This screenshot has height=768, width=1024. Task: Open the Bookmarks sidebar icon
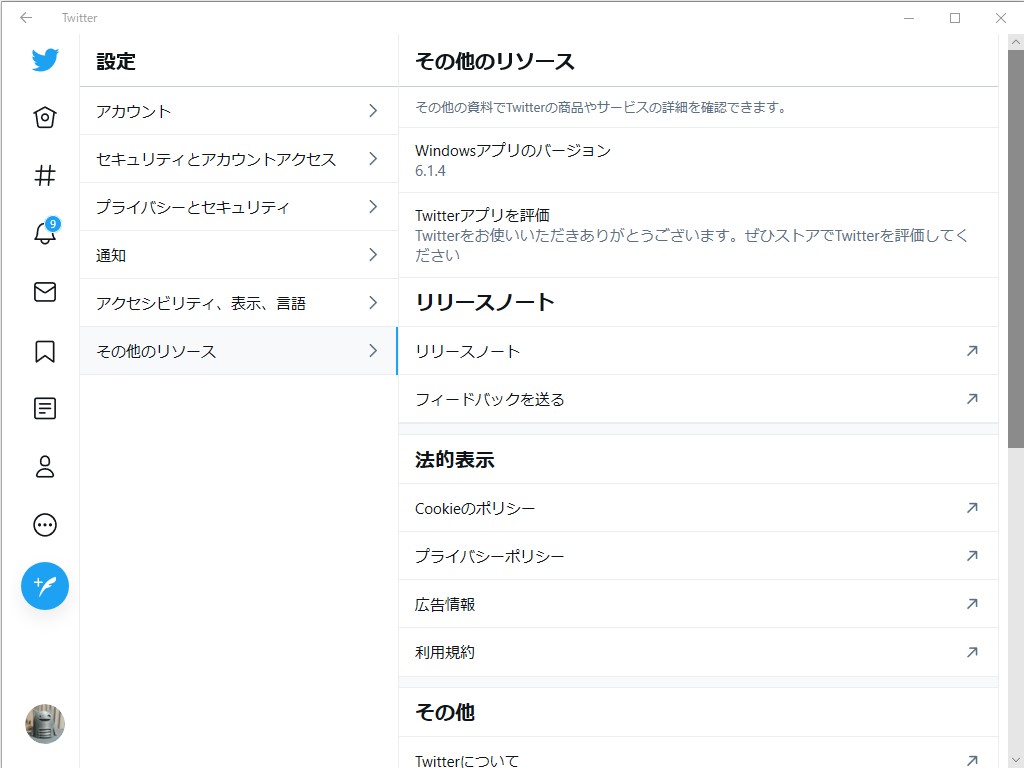pyautogui.click(x=44, y=350)
